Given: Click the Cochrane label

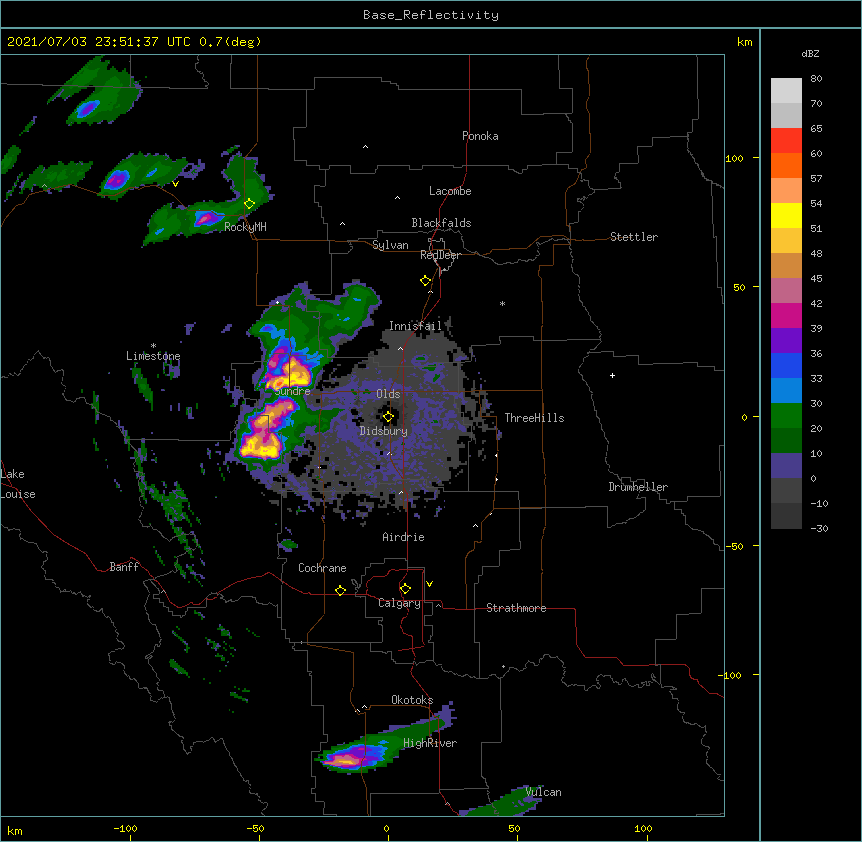Looking at the screenshot, I should 322,568.
